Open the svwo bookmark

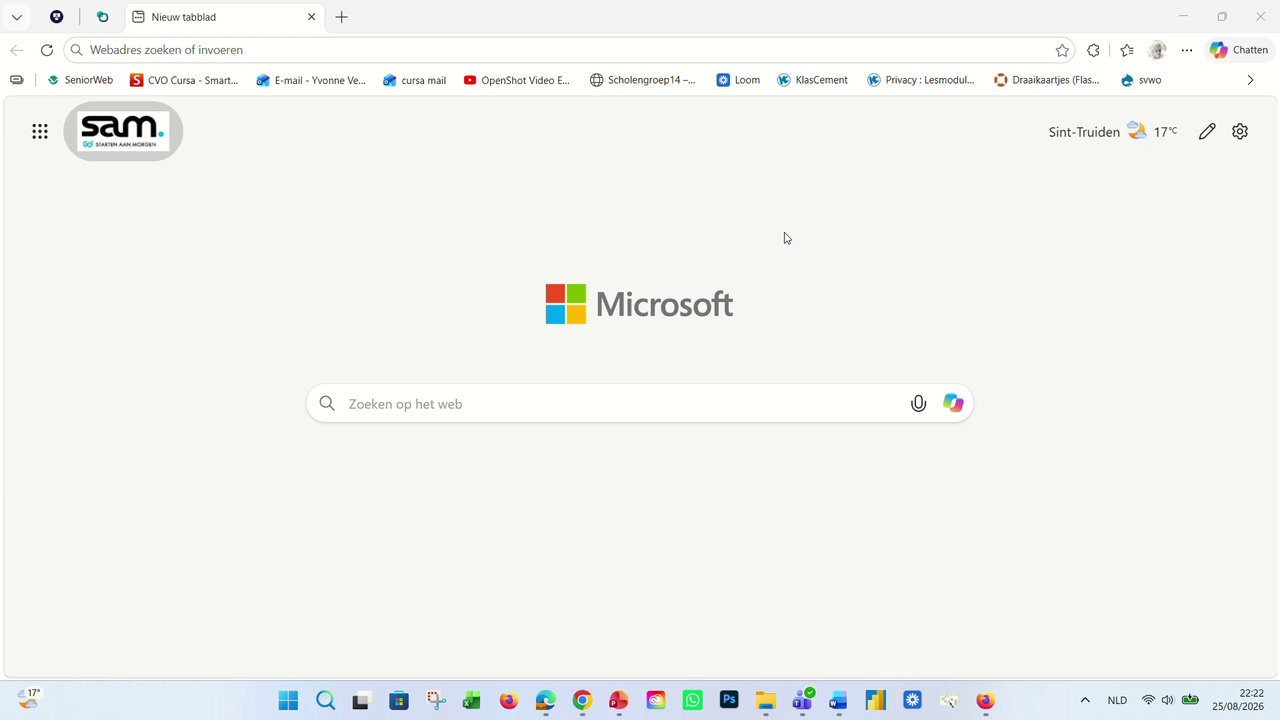(1141, 80)
